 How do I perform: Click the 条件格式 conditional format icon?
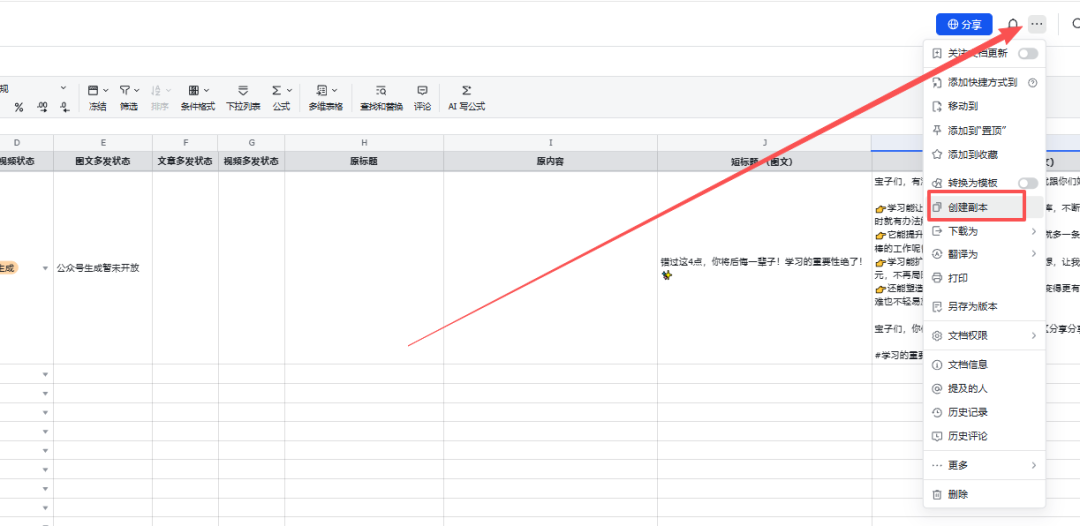[x=194, y=90]
